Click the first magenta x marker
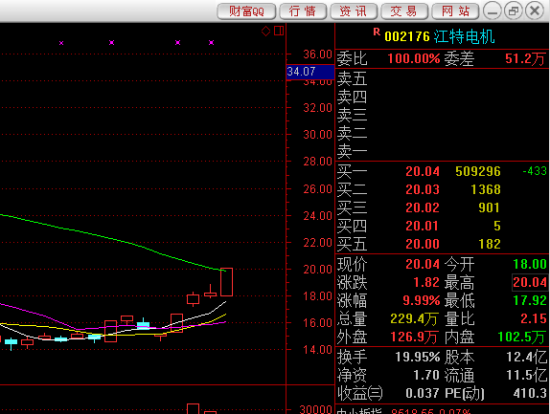This screenshot has height=414, width=550. [61, 43]
